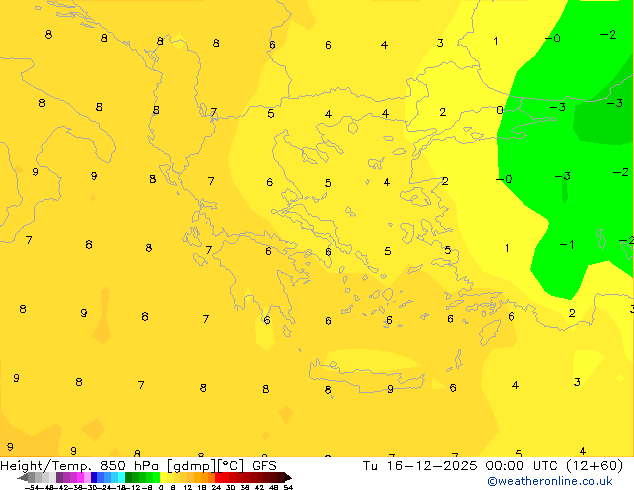This screenshot has height=490, width=634.
Task: Click the dark maroon right arrow end of the legend
Action: 288,477
